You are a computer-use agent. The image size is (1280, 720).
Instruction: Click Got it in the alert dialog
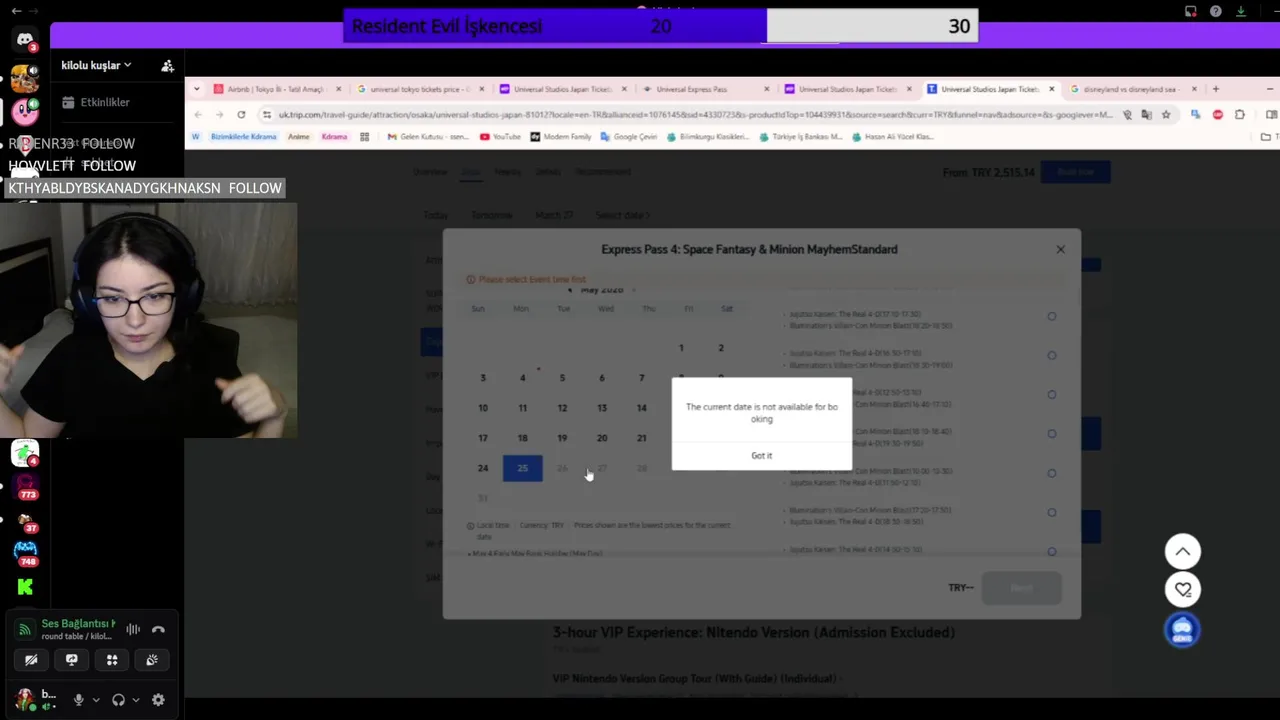tap(762, 456)
